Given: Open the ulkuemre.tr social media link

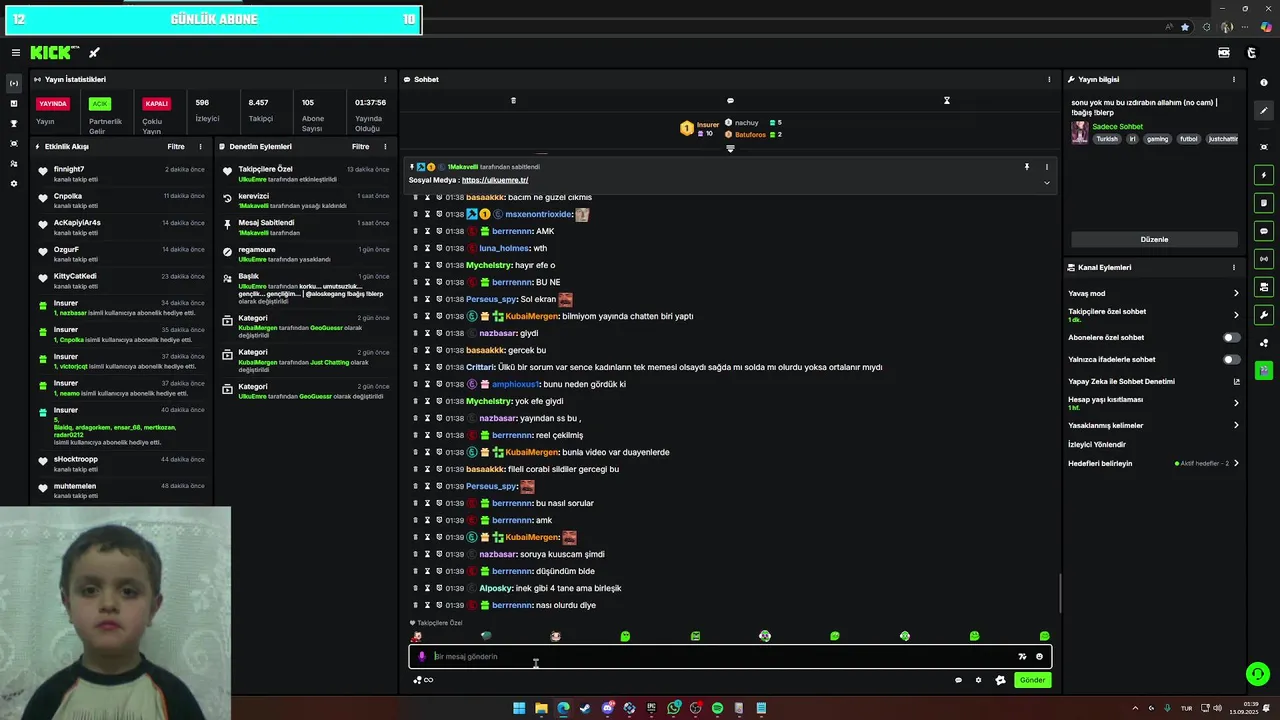Looking at the screenshot, I should click(495, 180).
